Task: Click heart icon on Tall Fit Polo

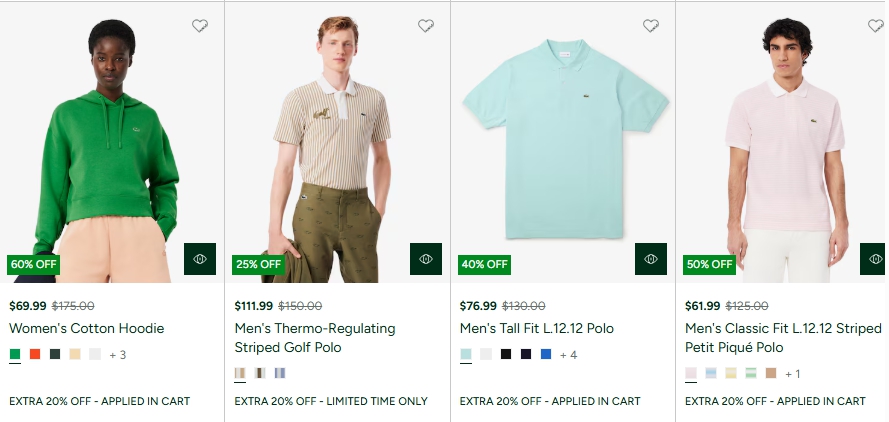Action: coord(651,26)
